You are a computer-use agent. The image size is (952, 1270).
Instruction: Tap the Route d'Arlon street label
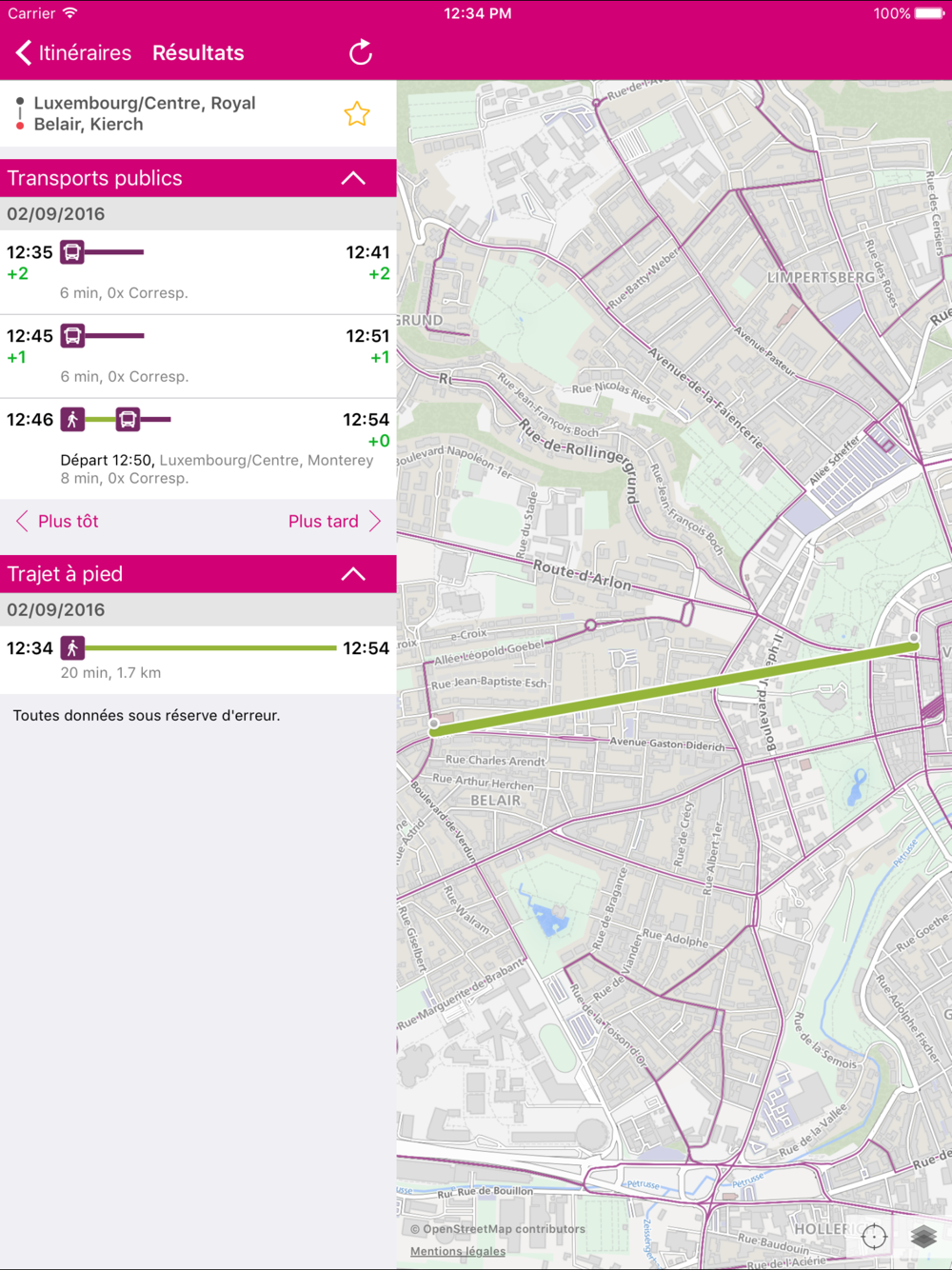[582, 575]
